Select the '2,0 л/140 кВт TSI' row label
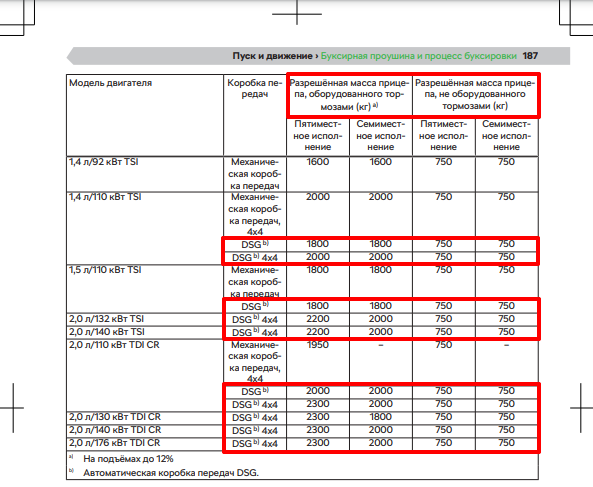 pyautogui.click(x=107, y=332)
